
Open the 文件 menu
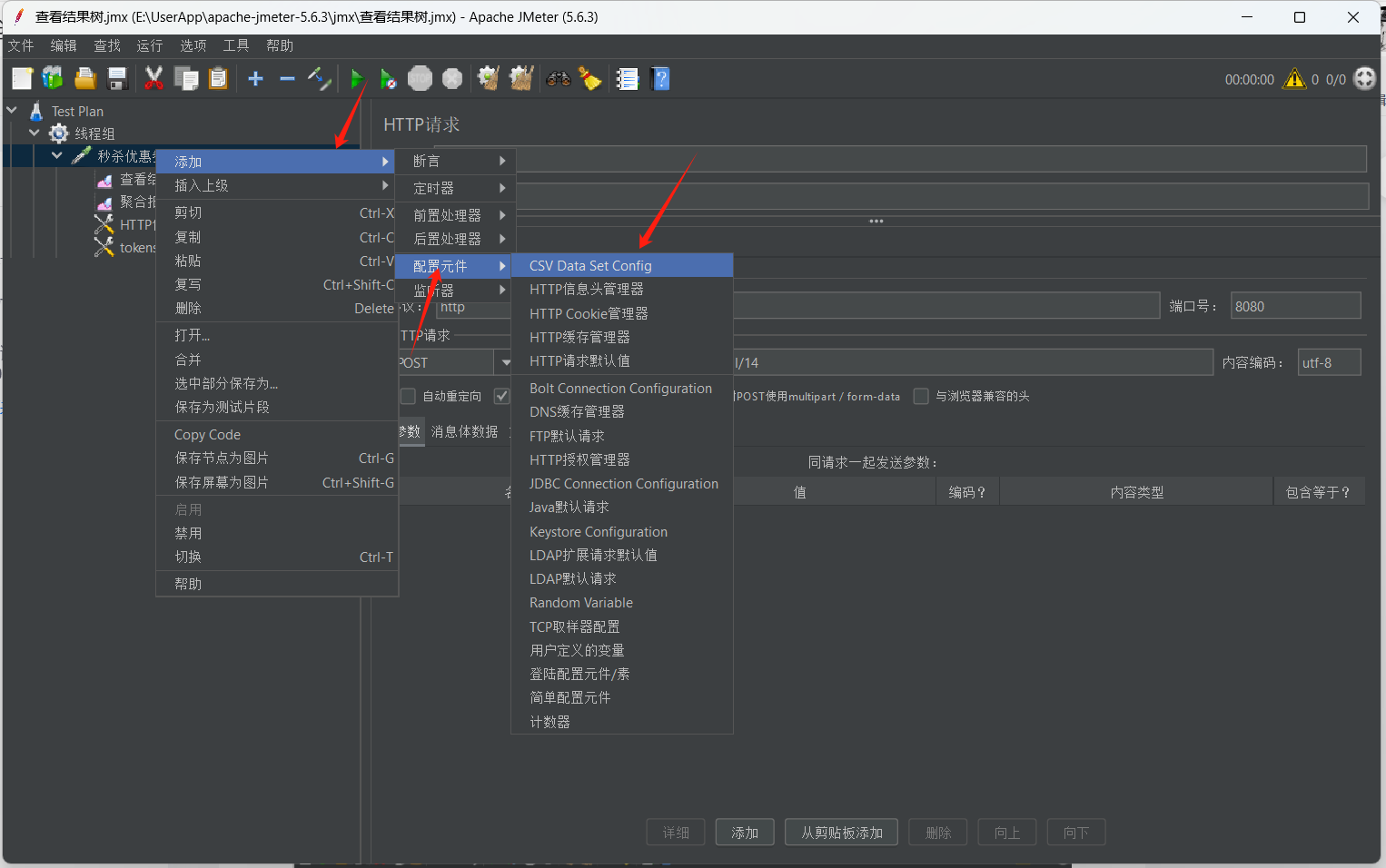21,45
